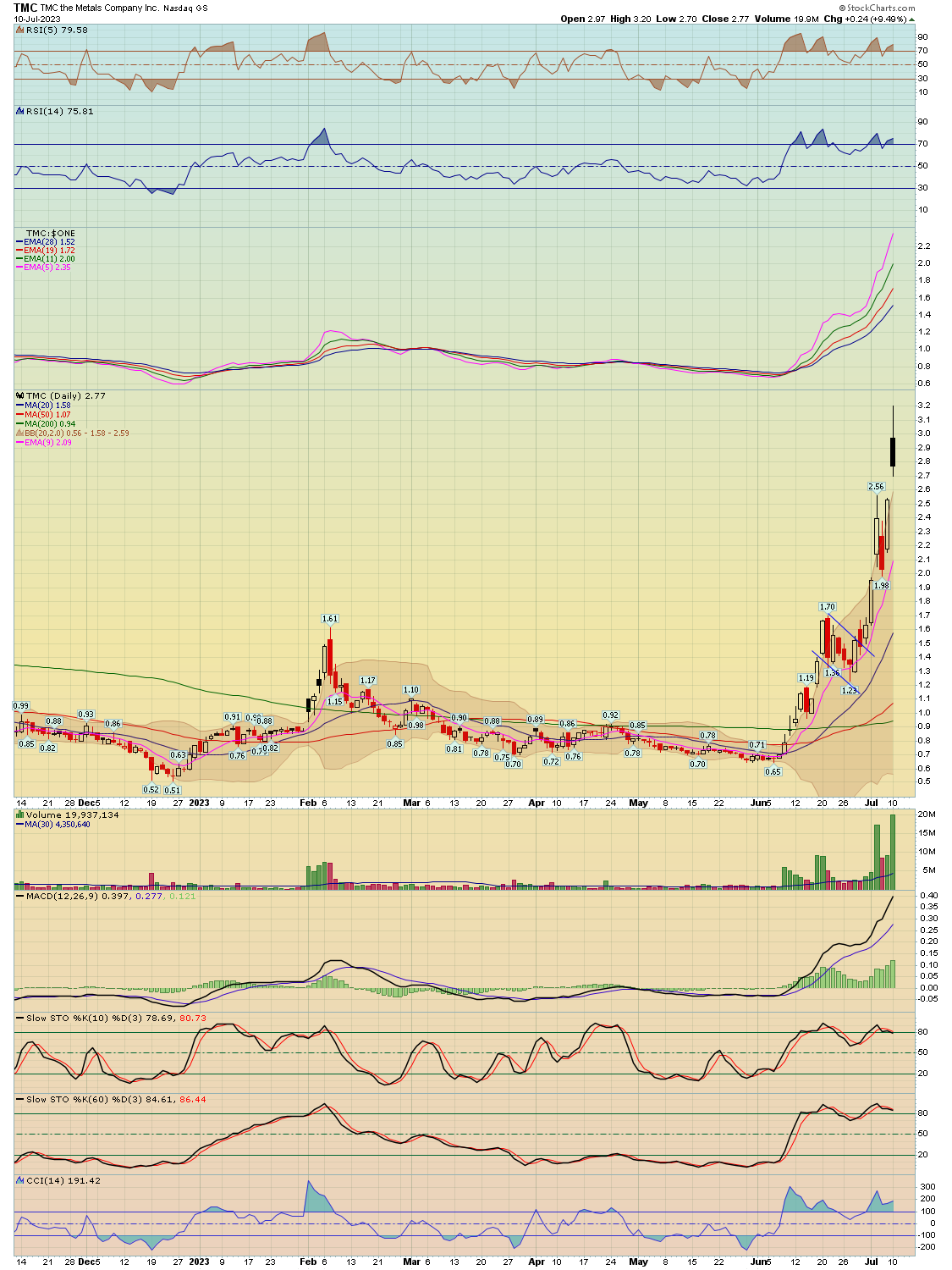Click the 'MA(50) 1.07' legend entry
Screen dimensions: 952x1270
(48, 415)
